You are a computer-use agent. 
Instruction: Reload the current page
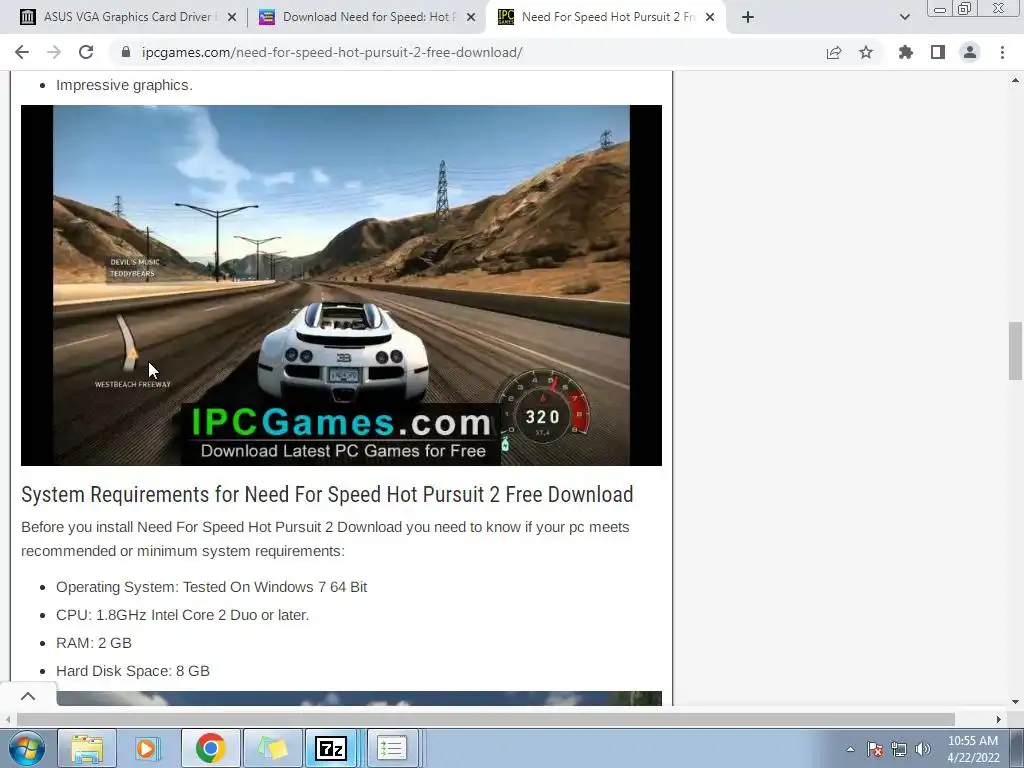tap(86, 52)
